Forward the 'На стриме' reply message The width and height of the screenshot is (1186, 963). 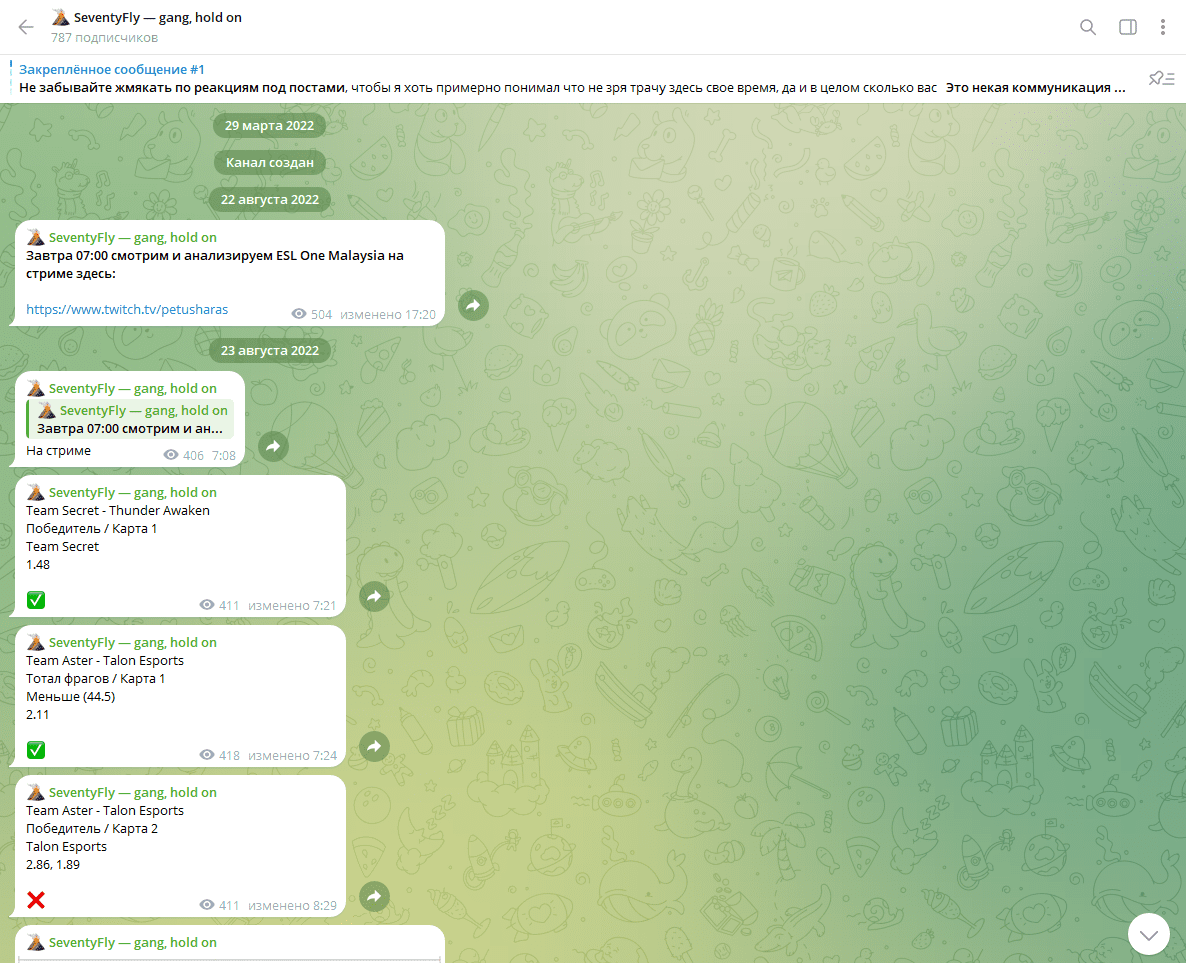coord(273,446)
